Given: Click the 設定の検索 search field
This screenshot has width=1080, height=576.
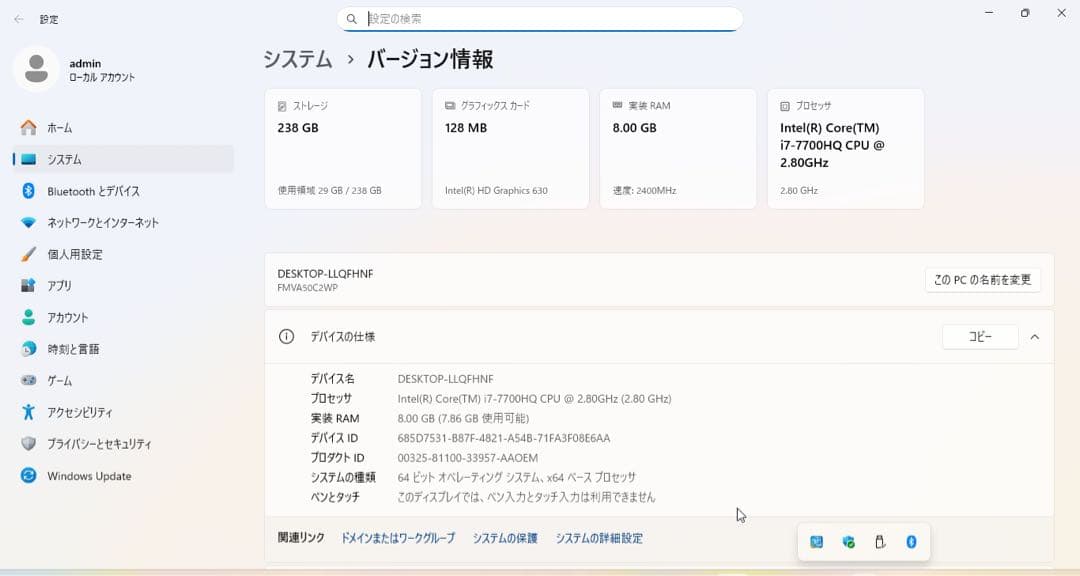Looking at the screenshot, I should tap(540, 19).
